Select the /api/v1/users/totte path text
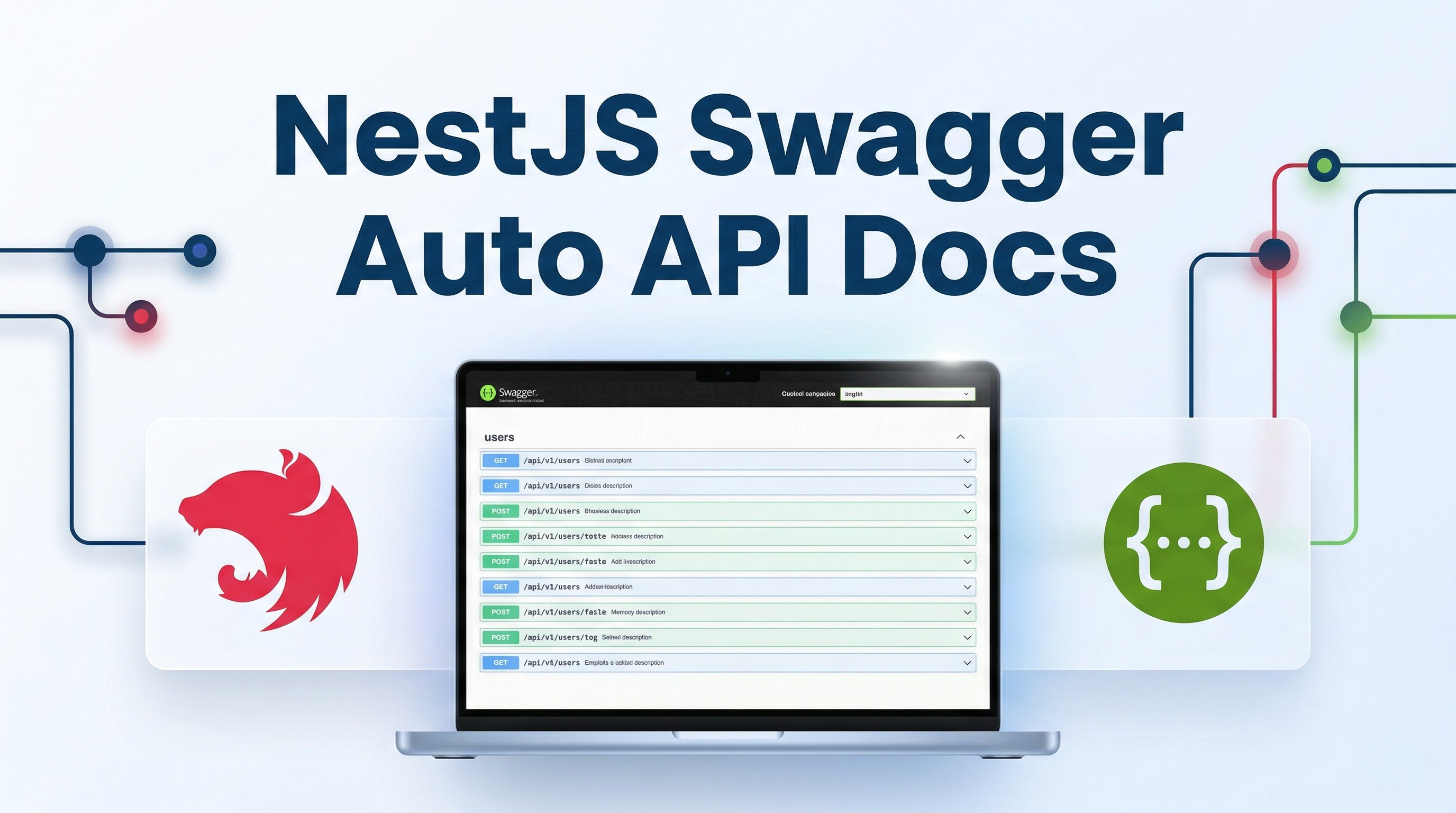1456x813 pixels. click(x=565, y=537)
